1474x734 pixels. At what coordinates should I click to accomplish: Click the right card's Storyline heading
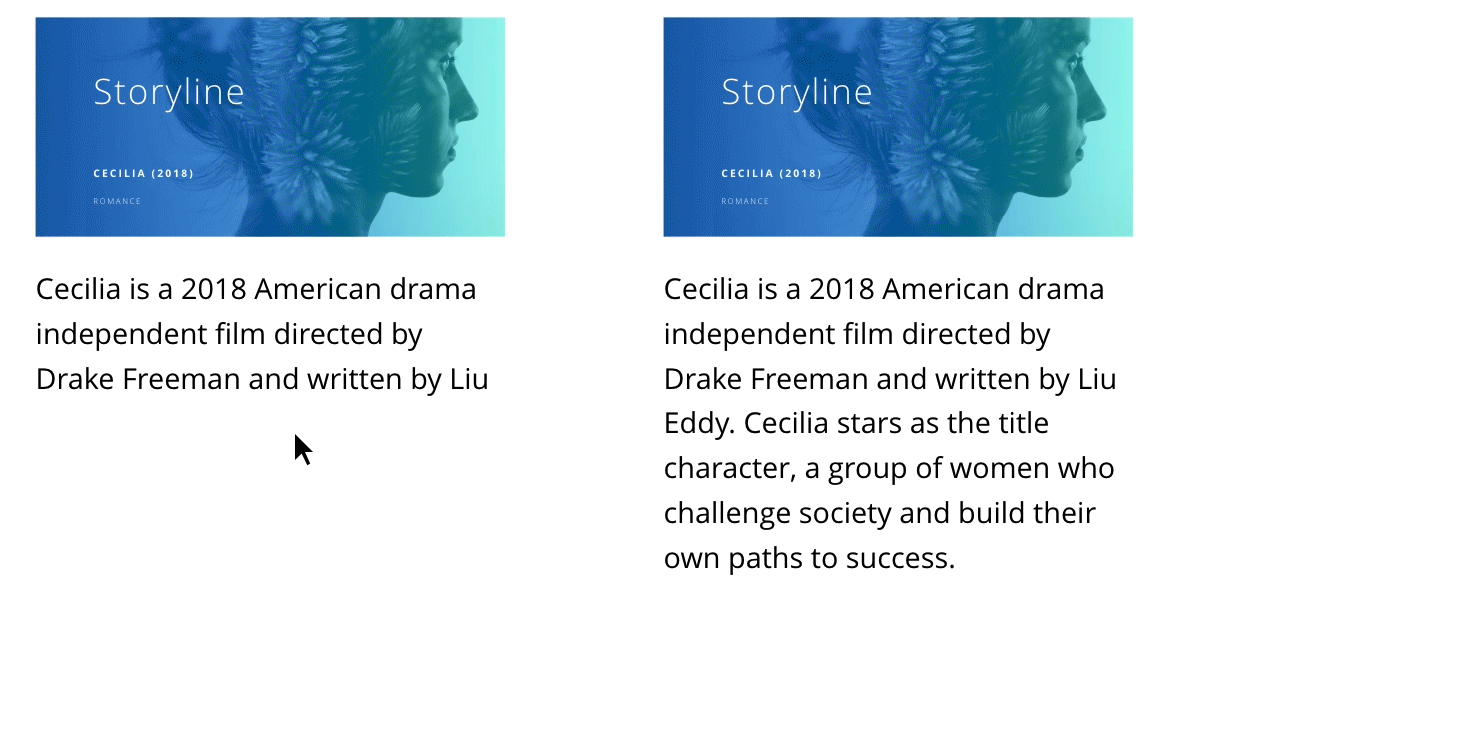point(797,92)
